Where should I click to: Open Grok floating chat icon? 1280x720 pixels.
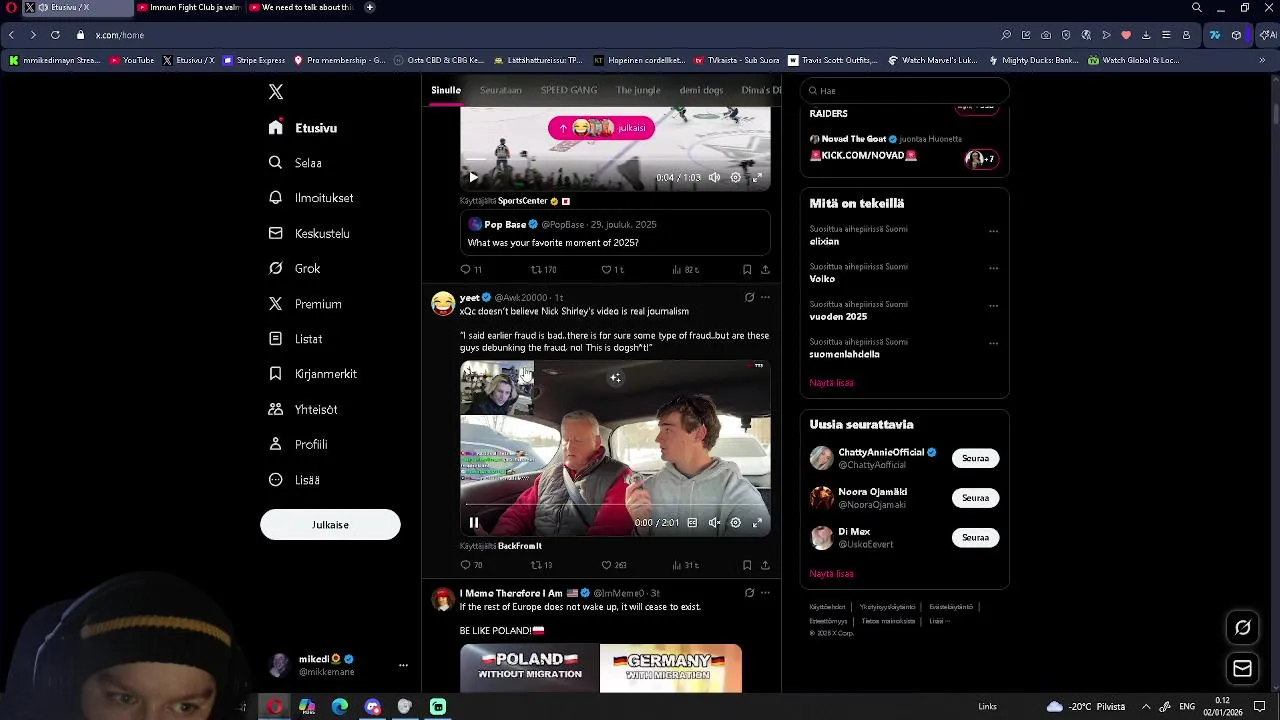[1243, 628]
